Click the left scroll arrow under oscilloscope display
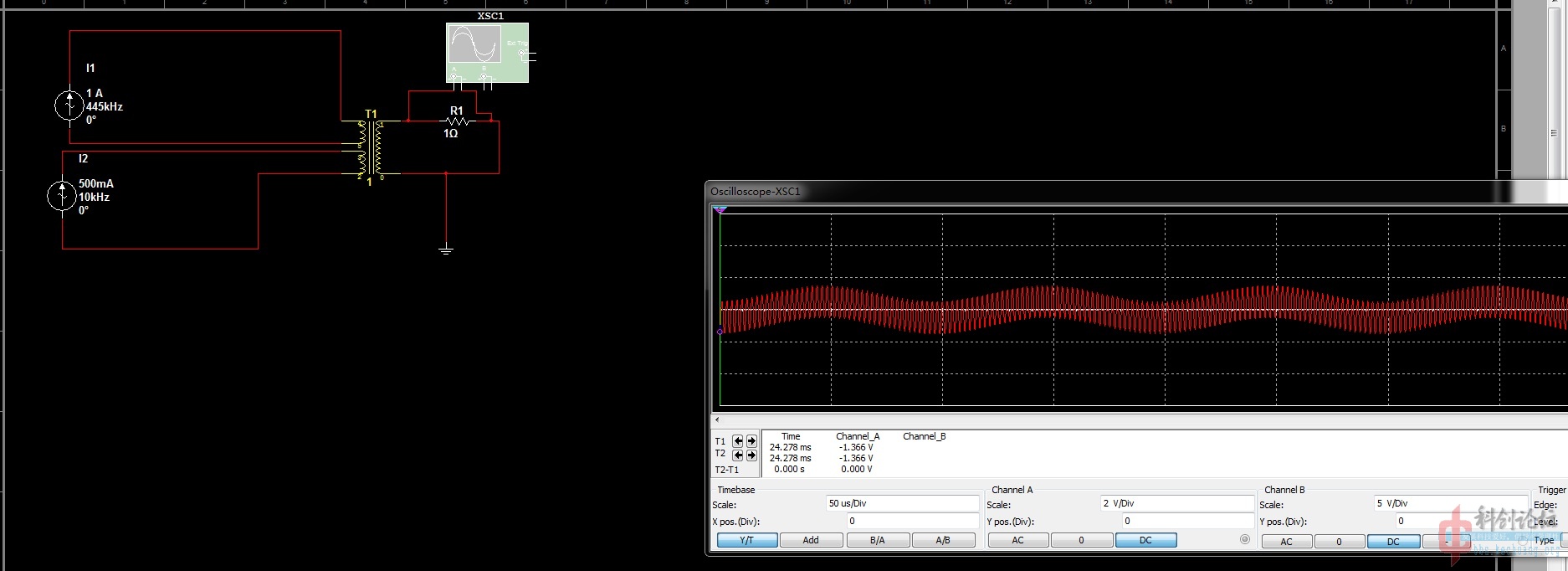The width and height of the screenshot is (1568, 571). click(717, 419)
